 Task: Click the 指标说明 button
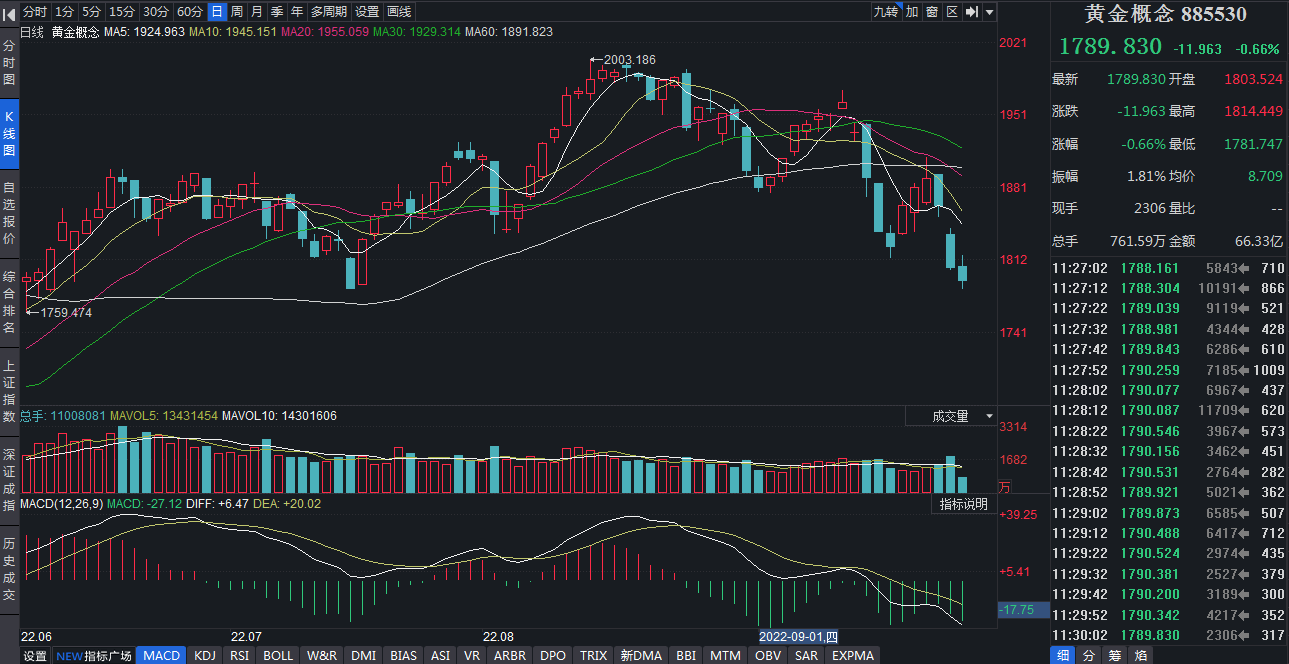pos(963,504)
